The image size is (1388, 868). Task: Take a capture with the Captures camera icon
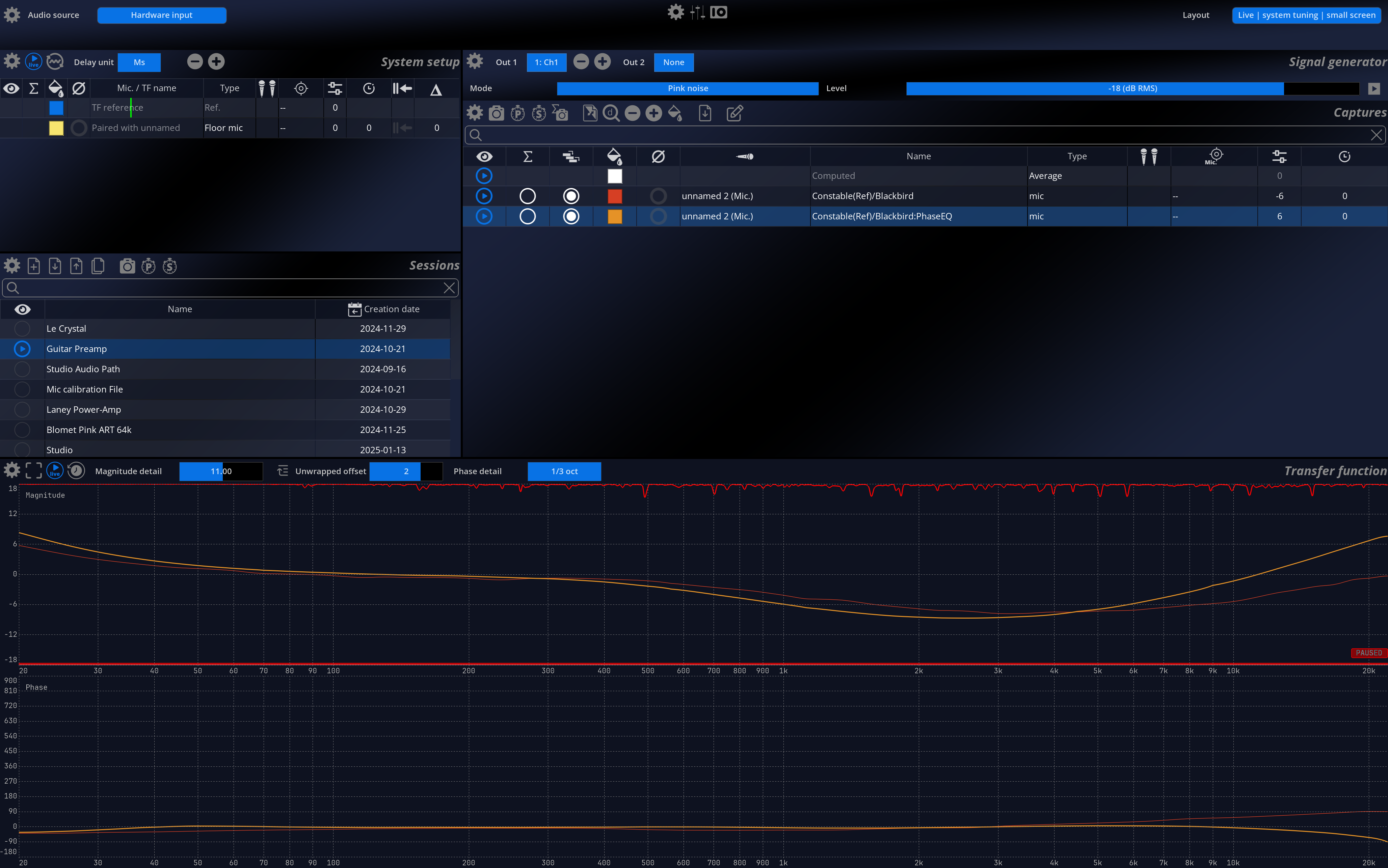497,113
